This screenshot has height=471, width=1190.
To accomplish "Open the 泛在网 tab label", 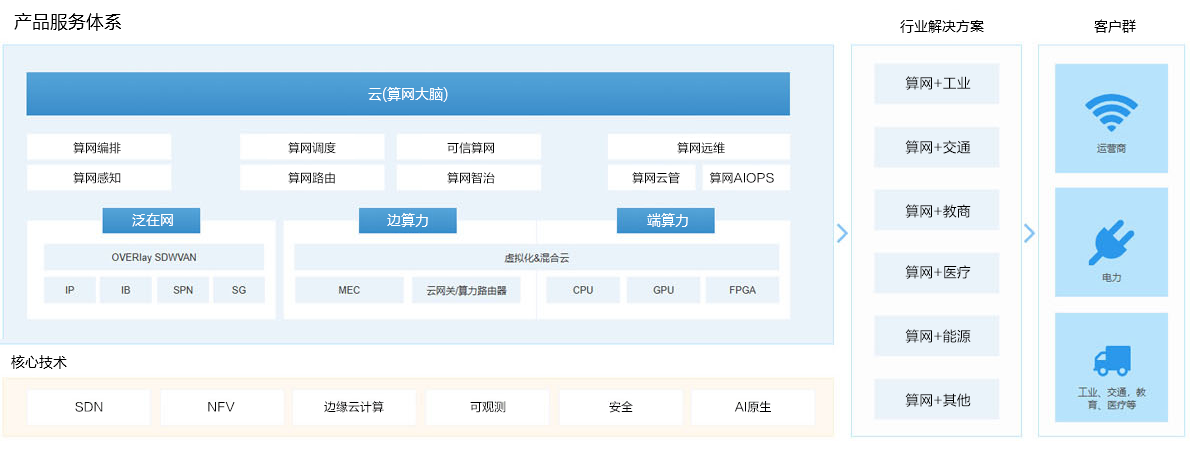I will [151, 220].
